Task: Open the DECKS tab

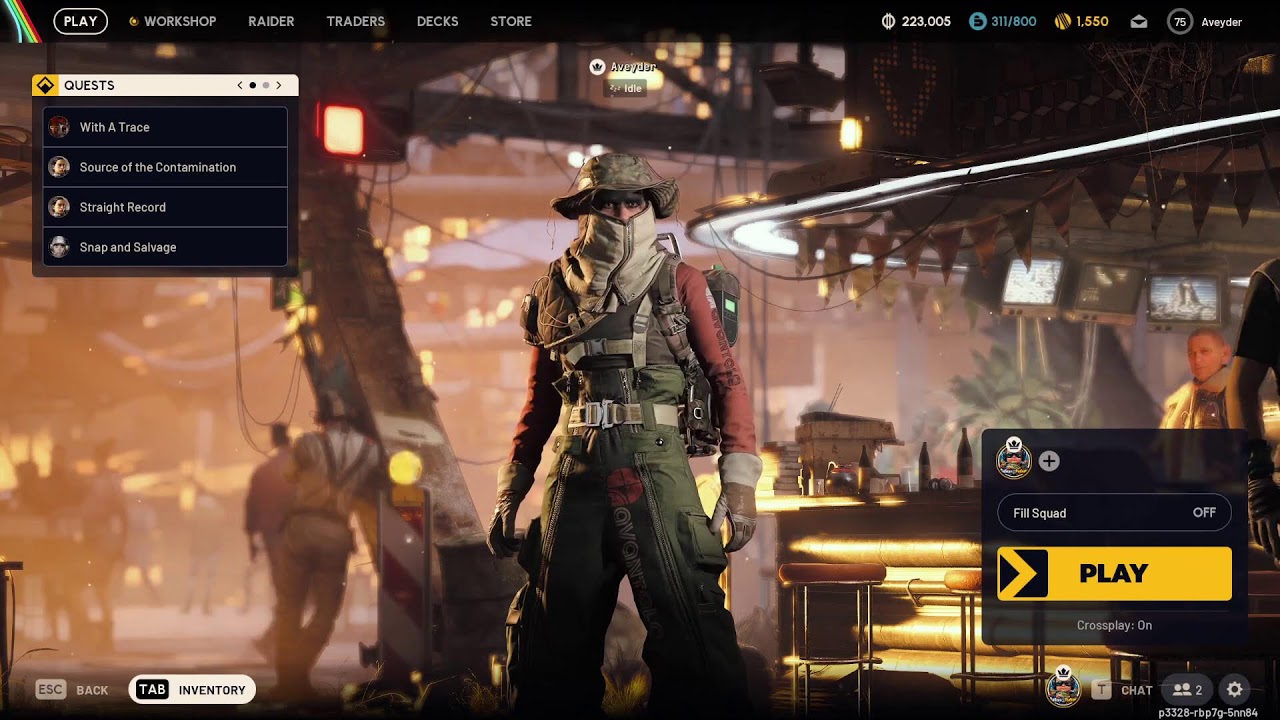Action: [437, 21]
